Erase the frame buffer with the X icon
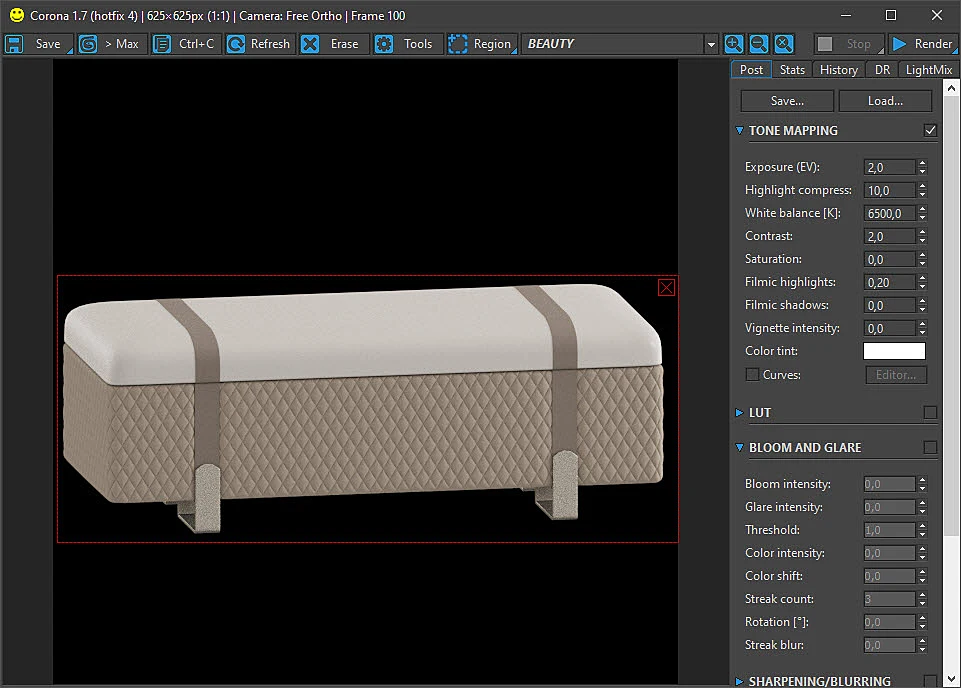 [310, 44]
